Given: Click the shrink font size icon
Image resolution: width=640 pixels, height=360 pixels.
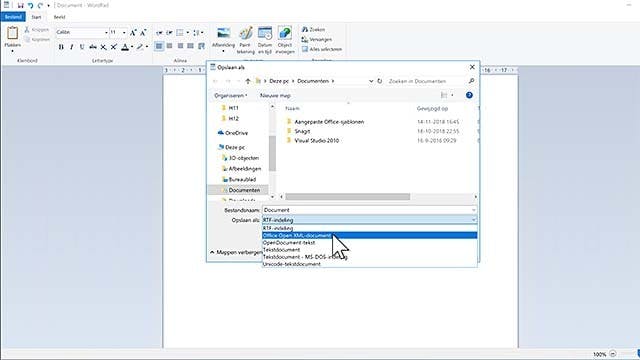Looking at the screenshot, I should 143,32.
